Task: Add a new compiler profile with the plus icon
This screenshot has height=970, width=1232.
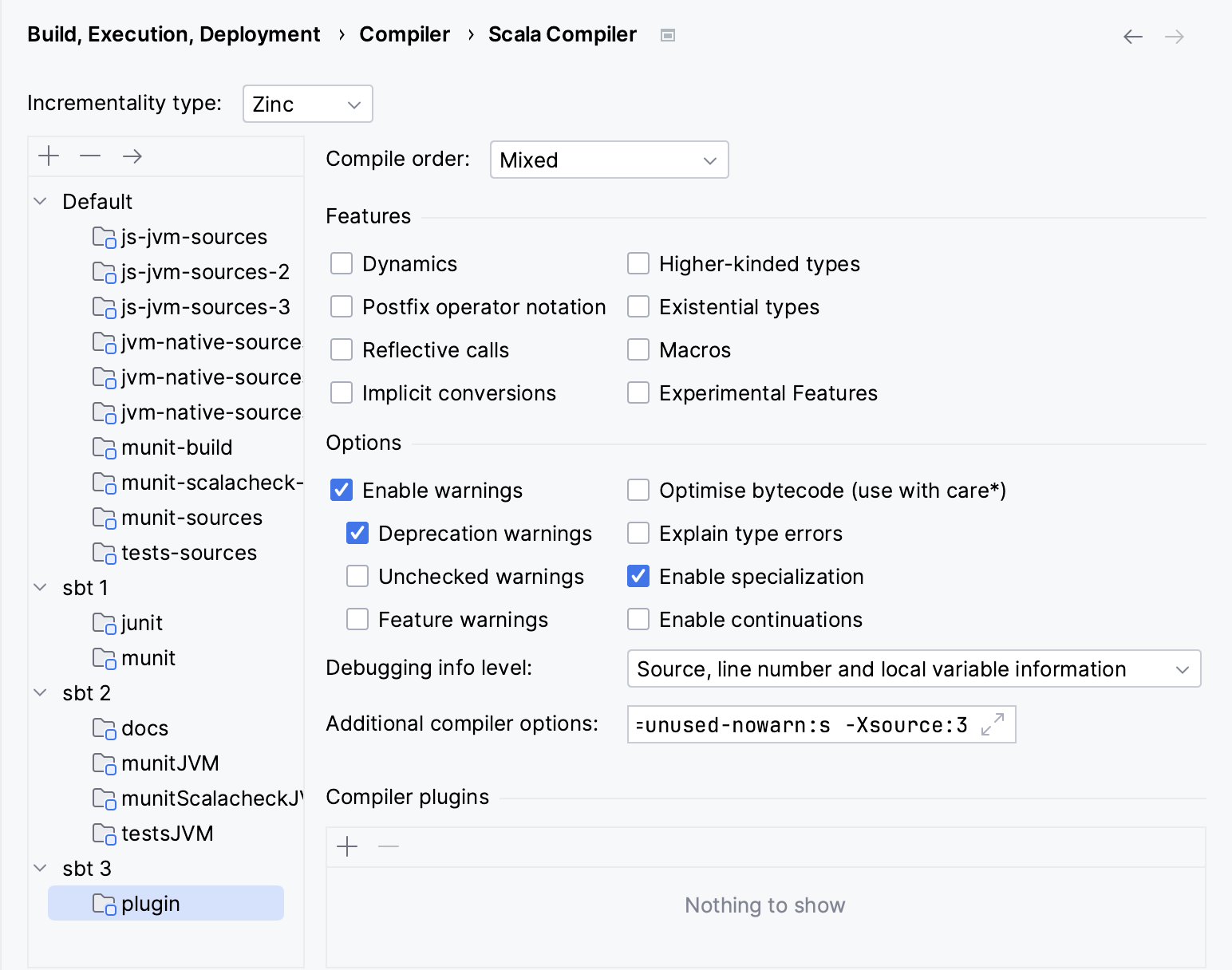Action: pos(48,156)
